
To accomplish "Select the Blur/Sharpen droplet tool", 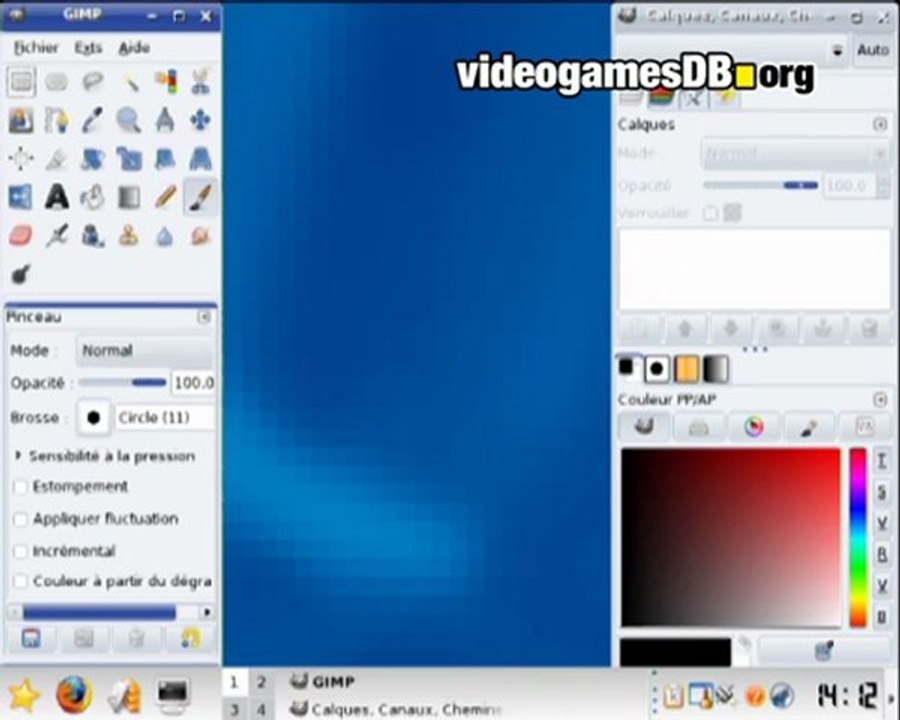I will [x=165, y=236].
